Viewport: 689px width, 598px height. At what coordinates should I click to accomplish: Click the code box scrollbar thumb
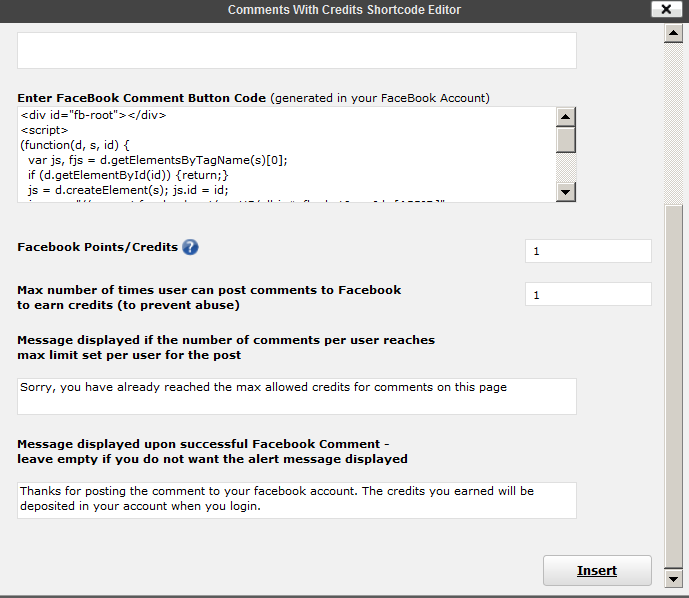click(x=566, y=139)
